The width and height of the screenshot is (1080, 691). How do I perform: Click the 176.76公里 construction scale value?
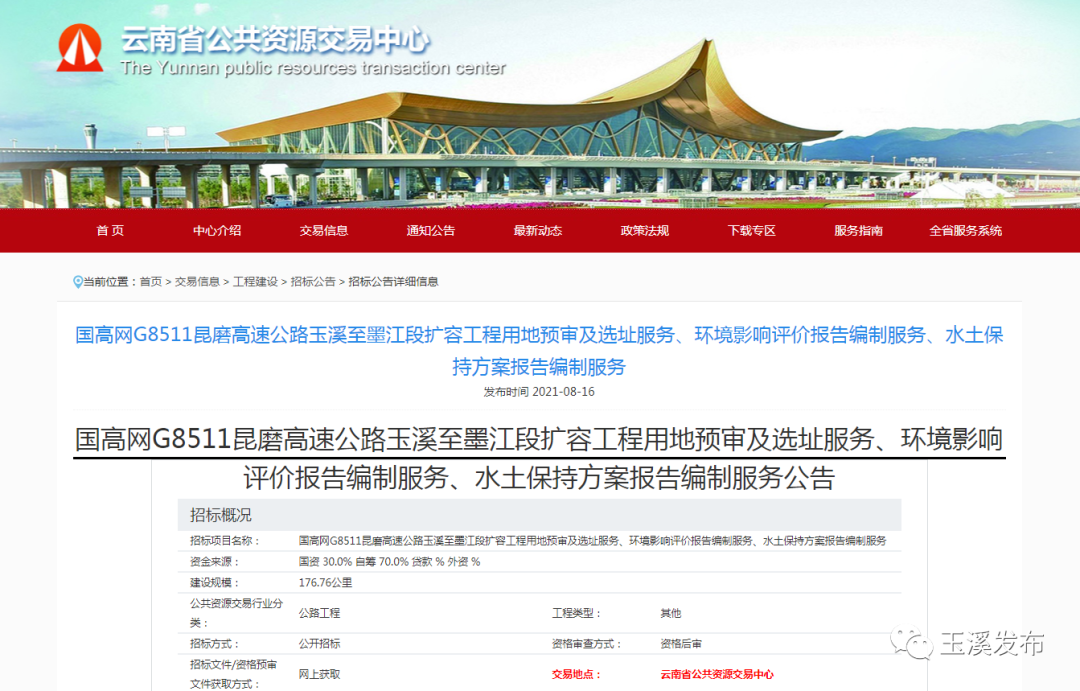(325, 582)
